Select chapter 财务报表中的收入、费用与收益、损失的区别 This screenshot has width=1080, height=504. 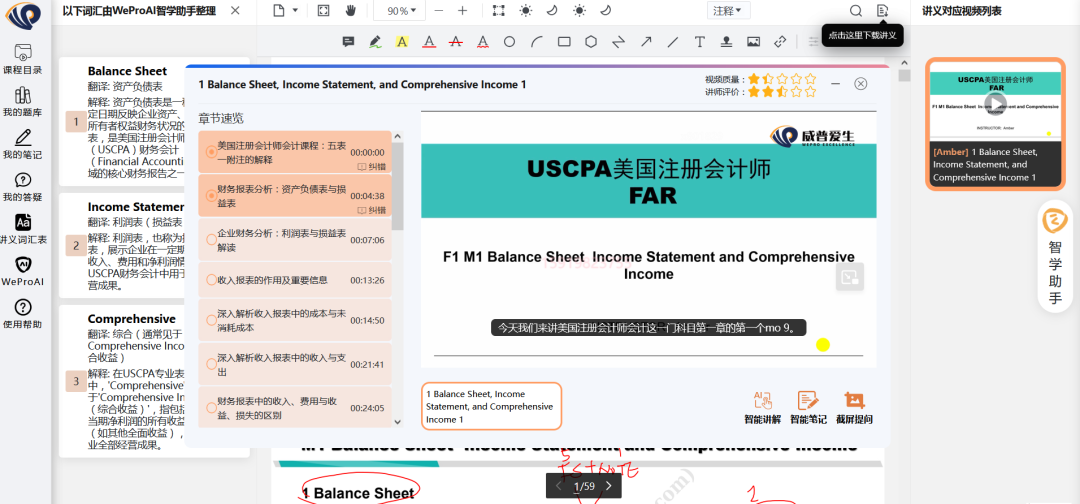tap(294, 408)
